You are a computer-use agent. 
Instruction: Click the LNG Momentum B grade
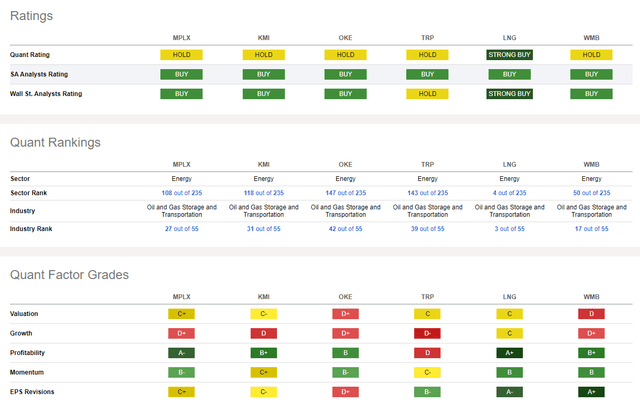tap(509, 372)
